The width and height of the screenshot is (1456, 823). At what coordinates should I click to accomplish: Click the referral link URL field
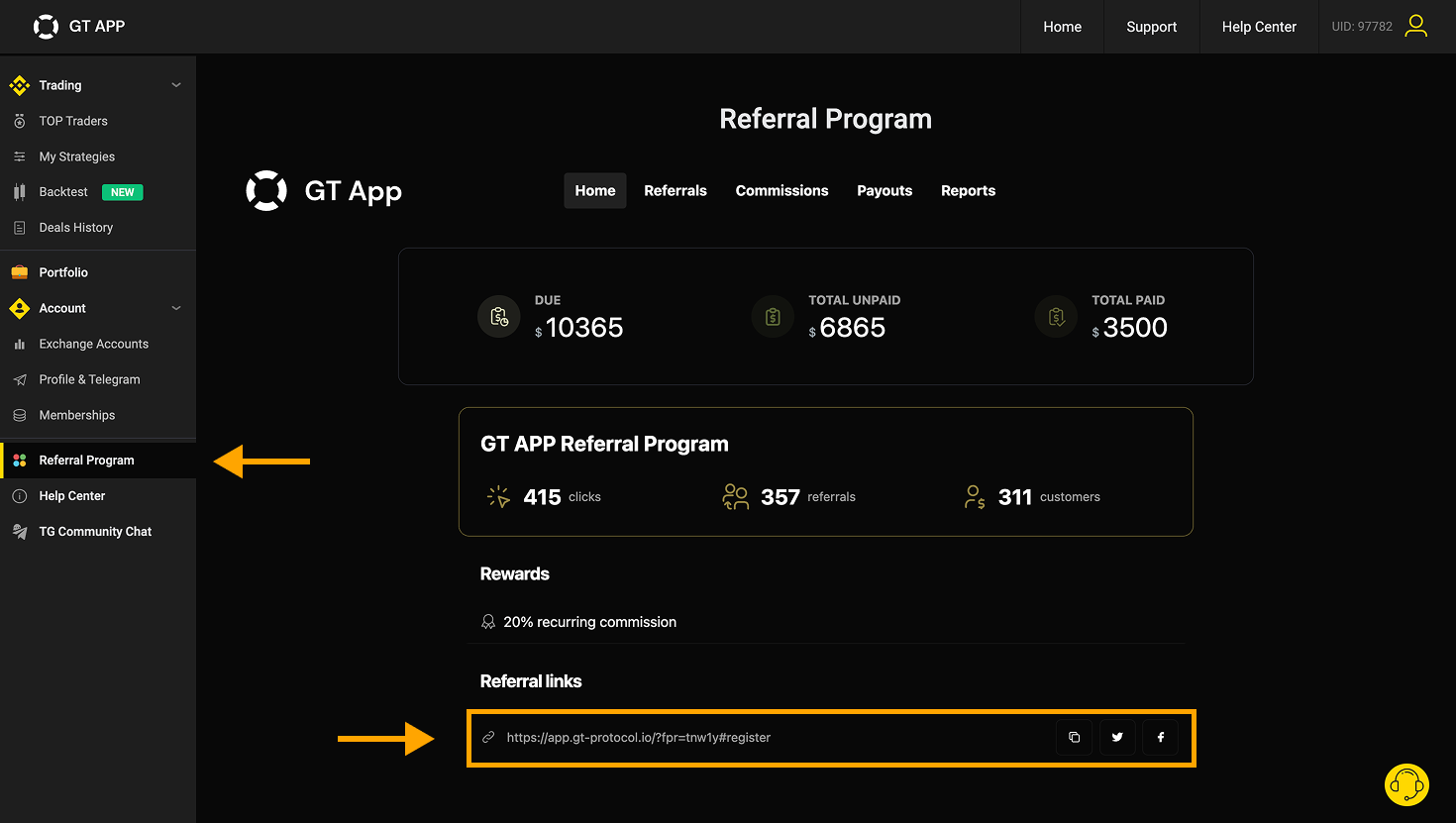pyautogui.click(x=638, y=737)
